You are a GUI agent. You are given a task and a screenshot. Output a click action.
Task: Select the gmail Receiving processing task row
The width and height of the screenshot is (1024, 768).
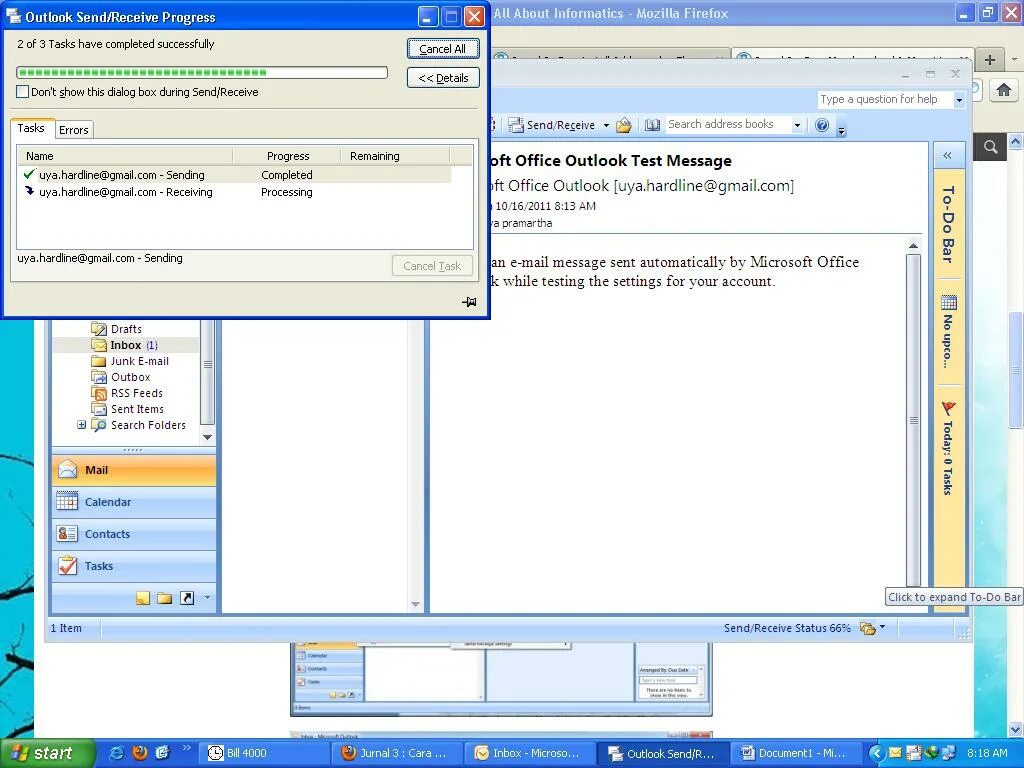point(234,192)
